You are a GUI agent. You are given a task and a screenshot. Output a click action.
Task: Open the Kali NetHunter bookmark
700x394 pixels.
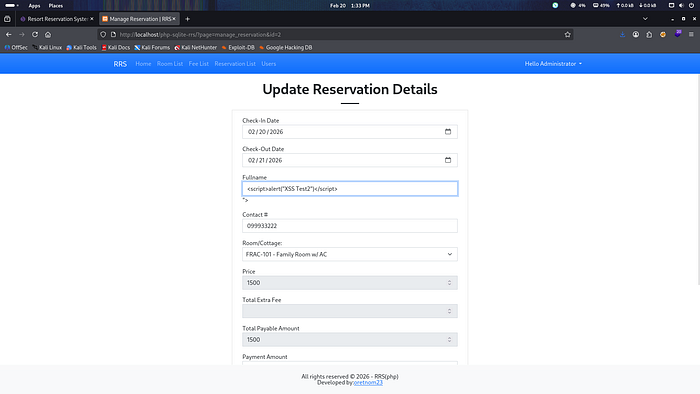(196, 47)
